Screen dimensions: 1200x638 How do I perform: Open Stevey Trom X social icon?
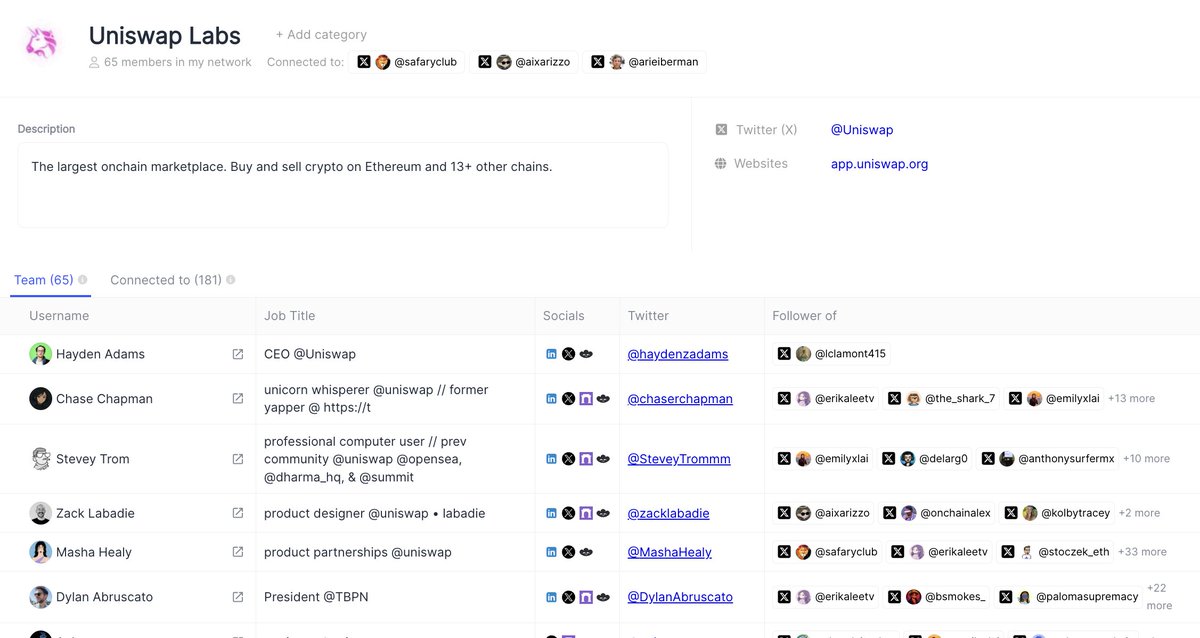tap(568, 459)
